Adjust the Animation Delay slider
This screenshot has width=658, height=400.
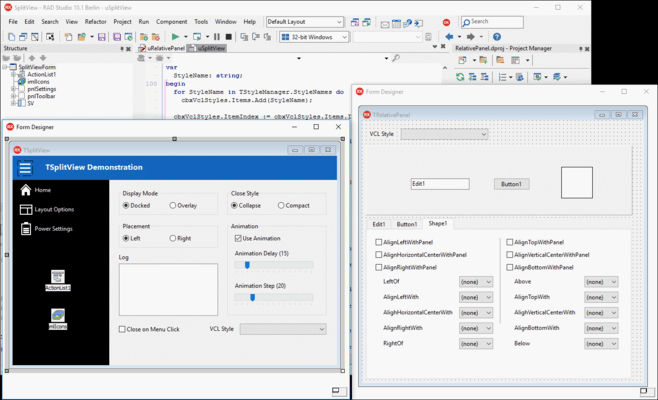pyautogui.click(x=247, y=265)
